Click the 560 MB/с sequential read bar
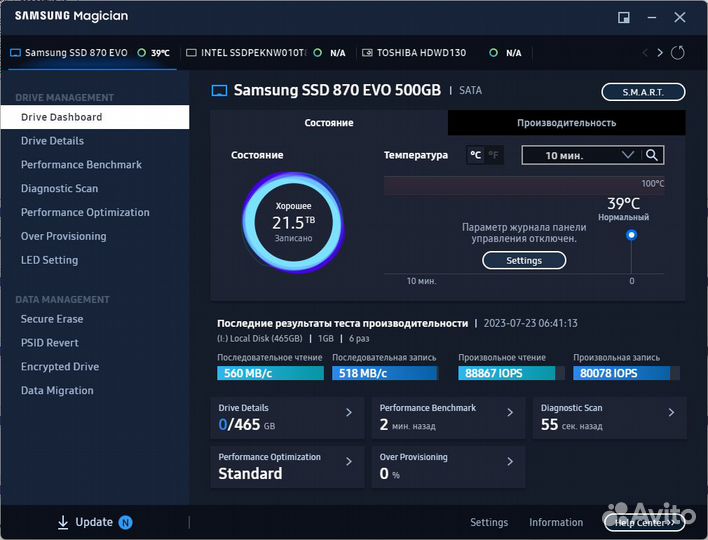The height and width of the screenshot is (540, 708). (x=270, y=373)
